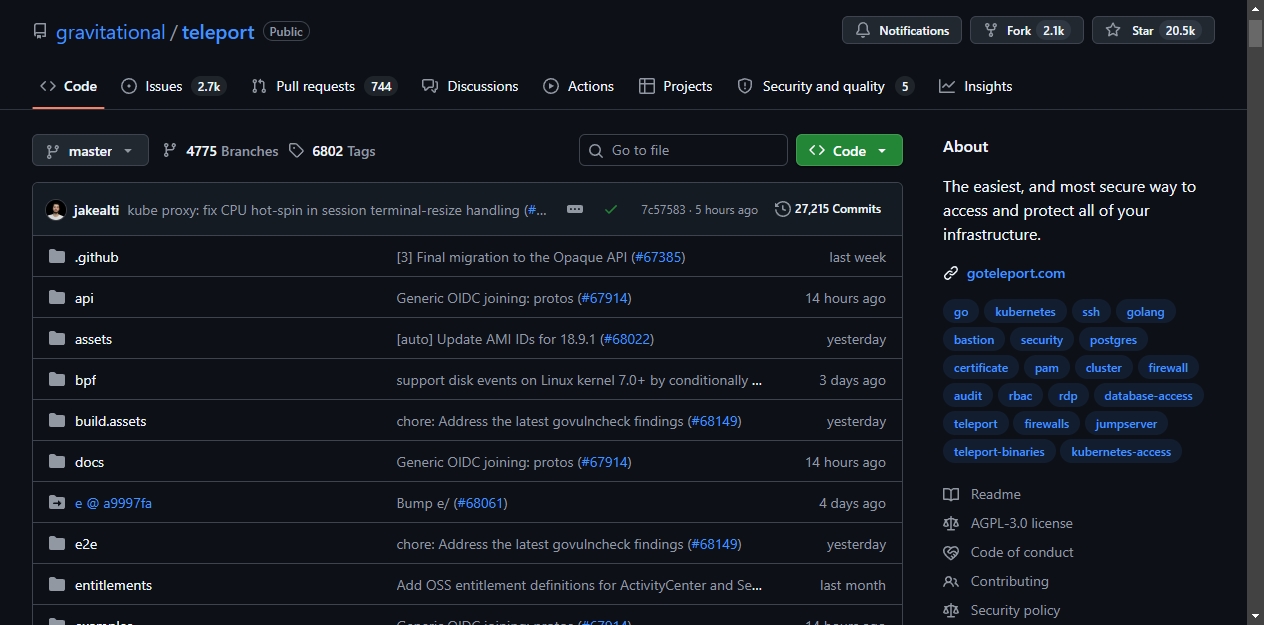Click the database-access topic tag
This screenshot has width=1264, height=625.
point(1148,396)
